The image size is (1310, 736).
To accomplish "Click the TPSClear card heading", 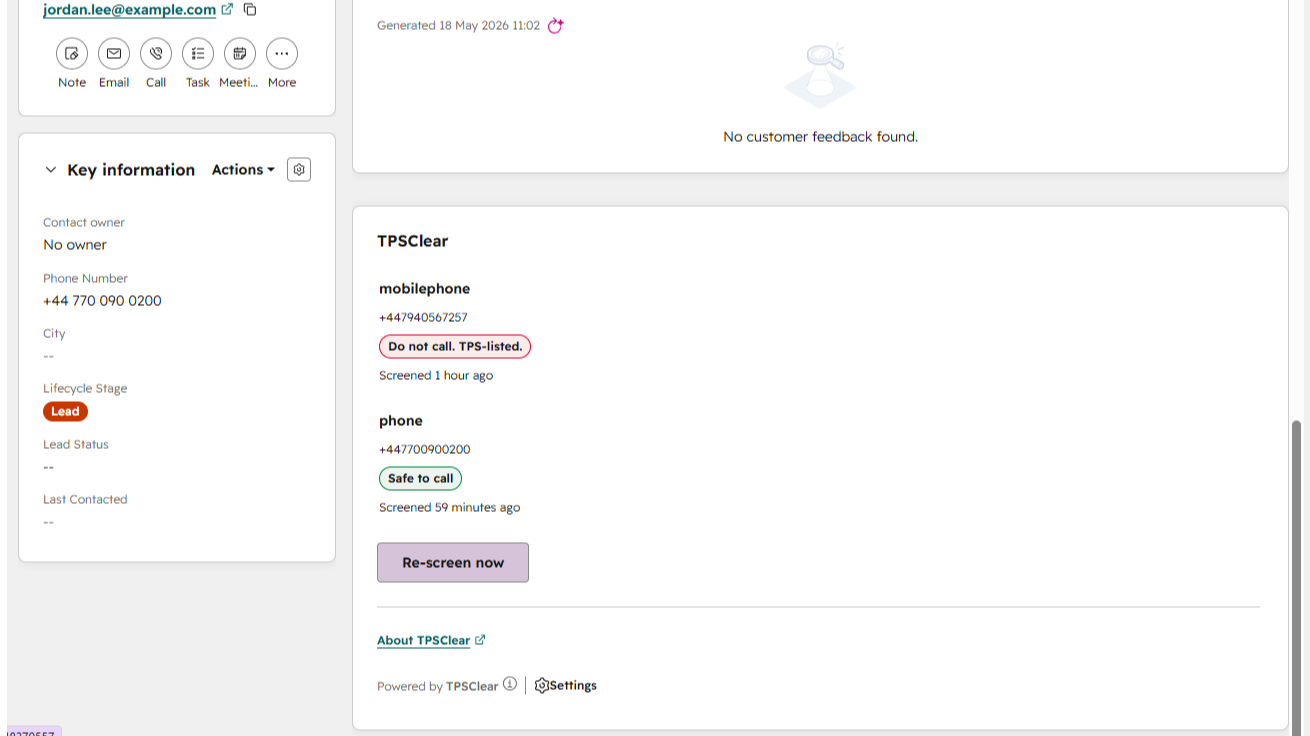I will [413, 241].
